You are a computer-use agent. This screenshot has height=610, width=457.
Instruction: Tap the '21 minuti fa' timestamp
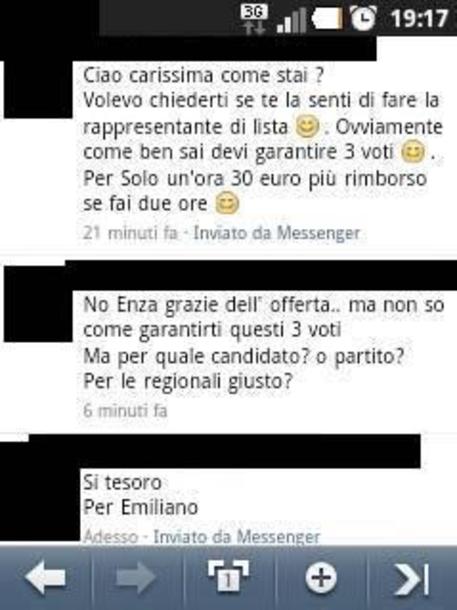pos(130,233)
